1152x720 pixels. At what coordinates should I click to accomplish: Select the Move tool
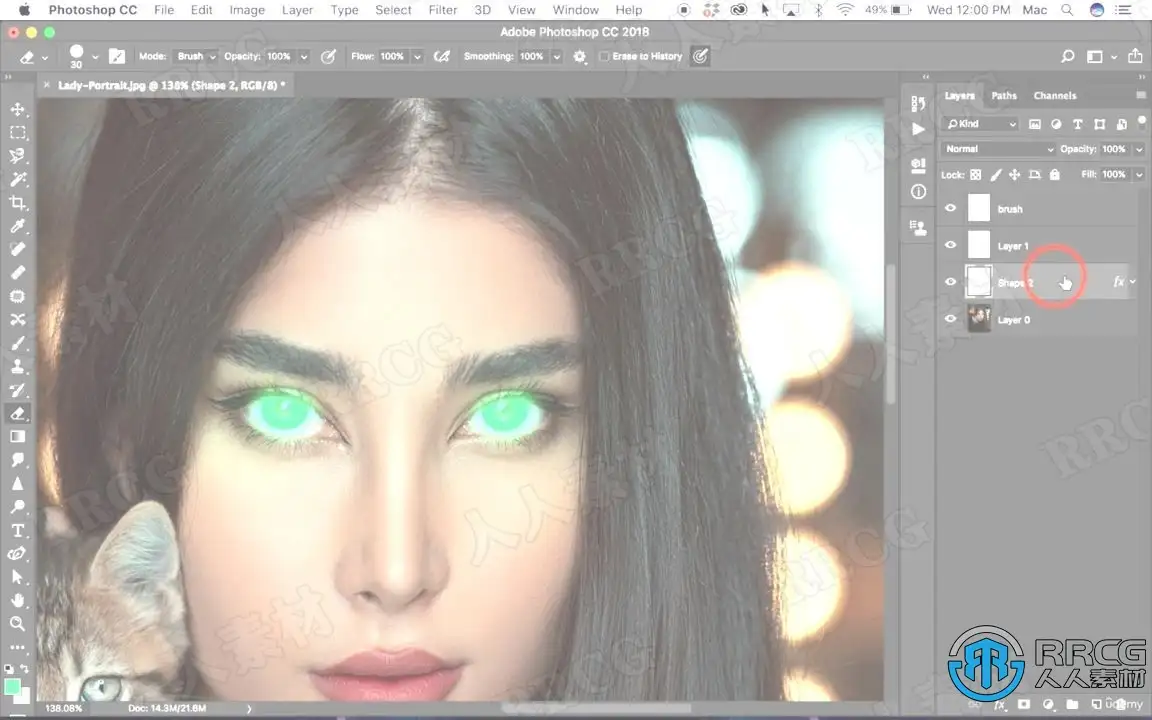[x=17, y=109]
